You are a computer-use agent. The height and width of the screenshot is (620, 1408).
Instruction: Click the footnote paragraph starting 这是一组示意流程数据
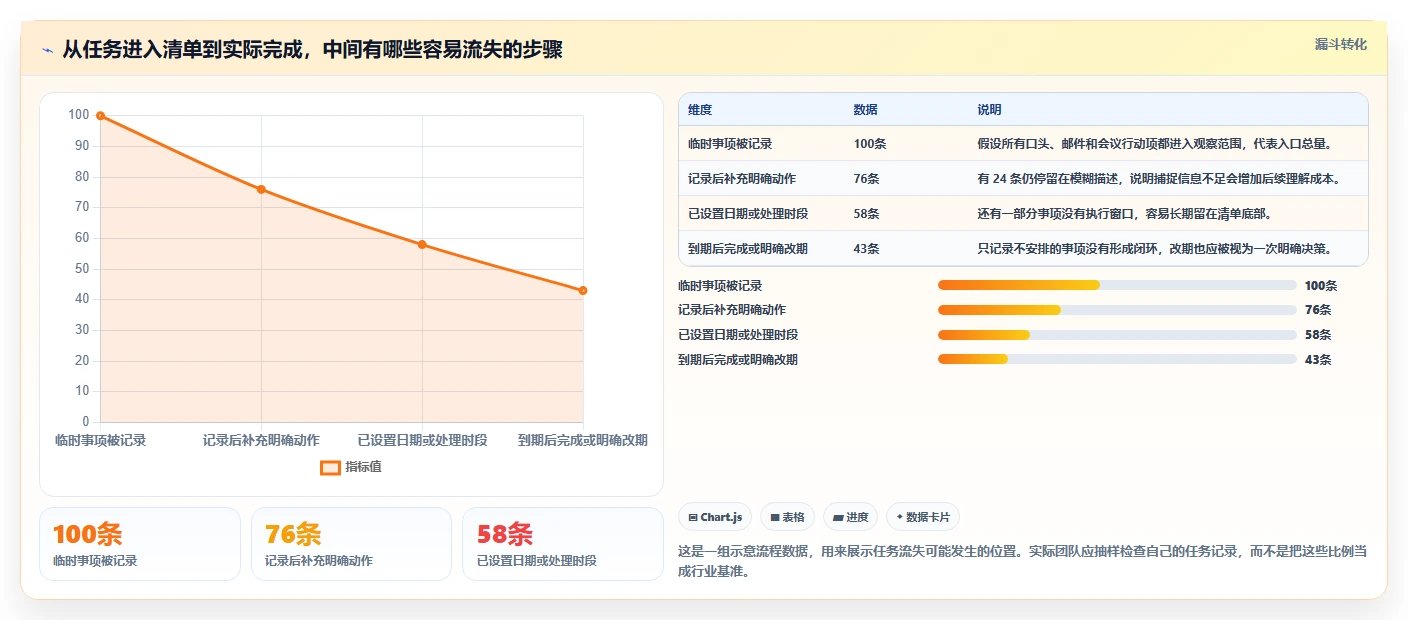(x=1023, y=561)
